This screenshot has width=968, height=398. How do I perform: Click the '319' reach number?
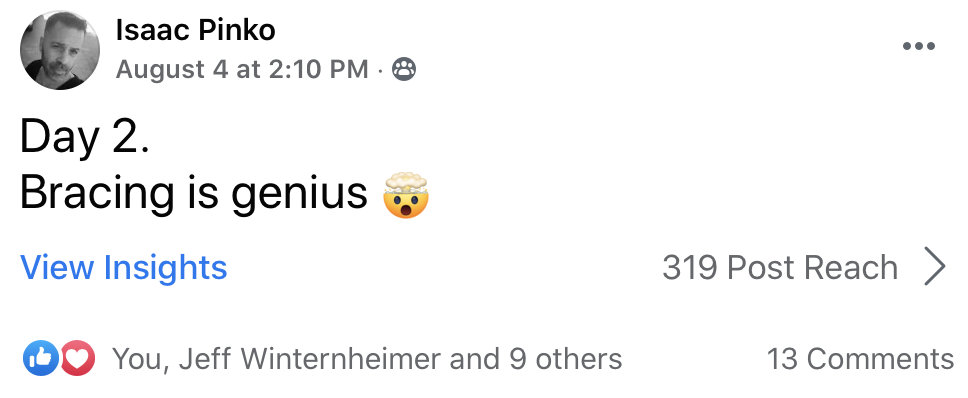coord(690,267)
